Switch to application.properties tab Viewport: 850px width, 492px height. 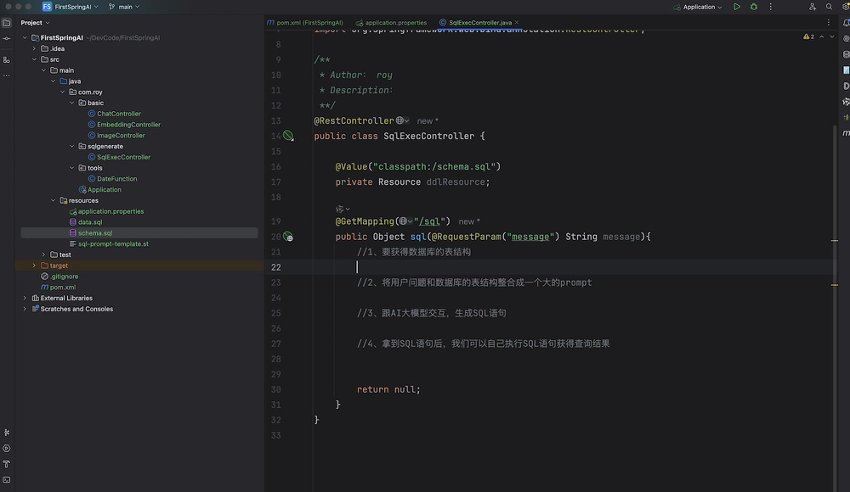point(391,23)
